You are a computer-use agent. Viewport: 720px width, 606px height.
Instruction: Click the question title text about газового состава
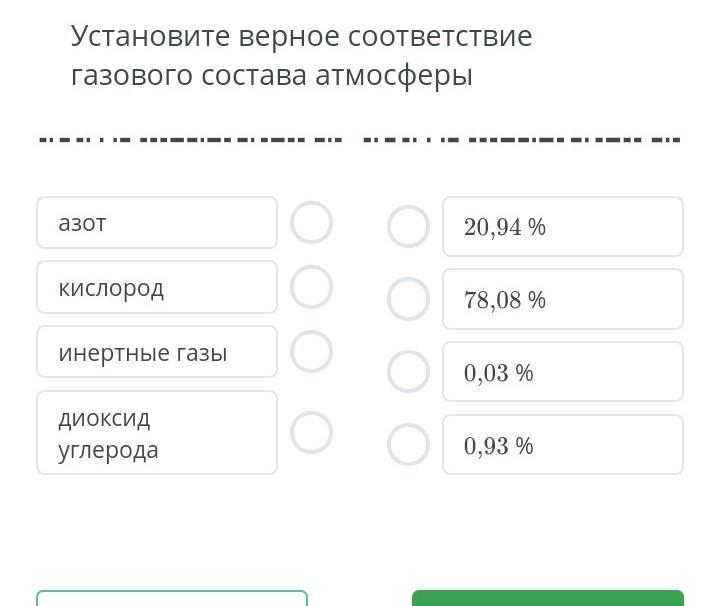[302, 56]
